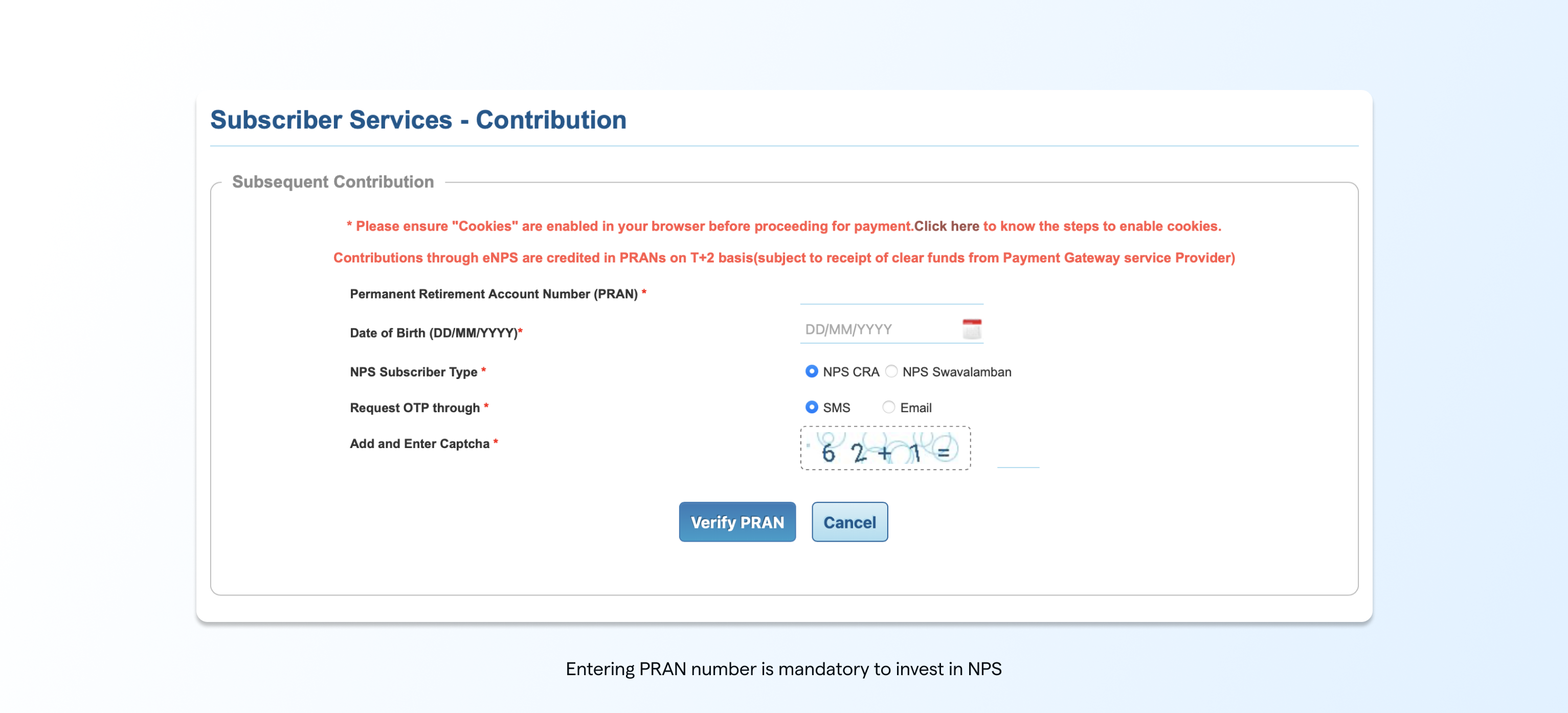Open the 'Click here' cookies help link
The image size is (1568, 713).
click(x=947, y=226)
